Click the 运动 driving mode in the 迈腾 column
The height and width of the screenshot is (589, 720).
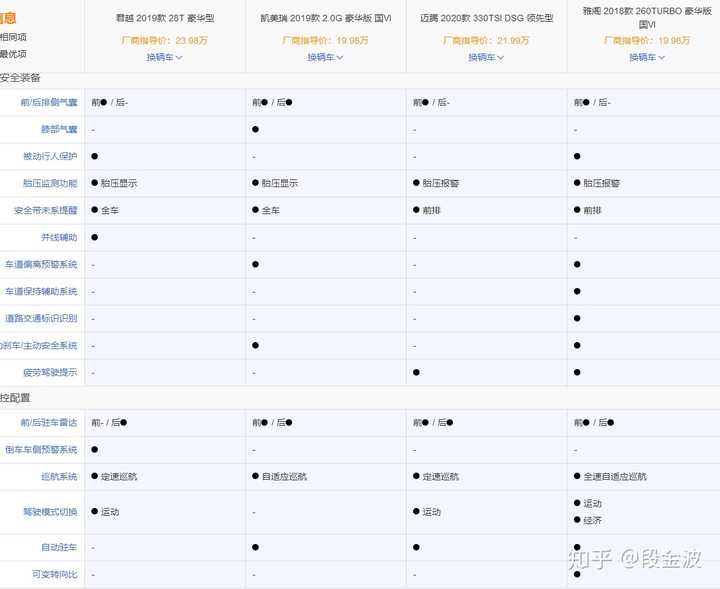pyautogui.click(x=427, y=511)
